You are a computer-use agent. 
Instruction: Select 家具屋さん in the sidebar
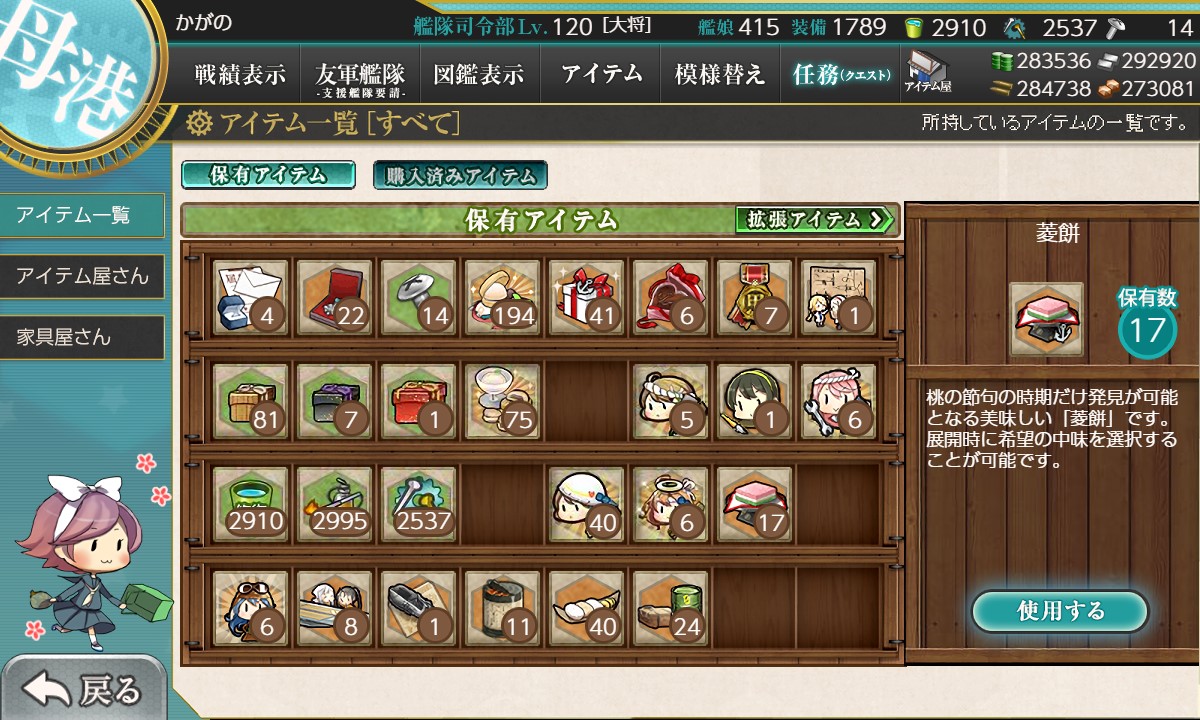[x=82, y=337]
